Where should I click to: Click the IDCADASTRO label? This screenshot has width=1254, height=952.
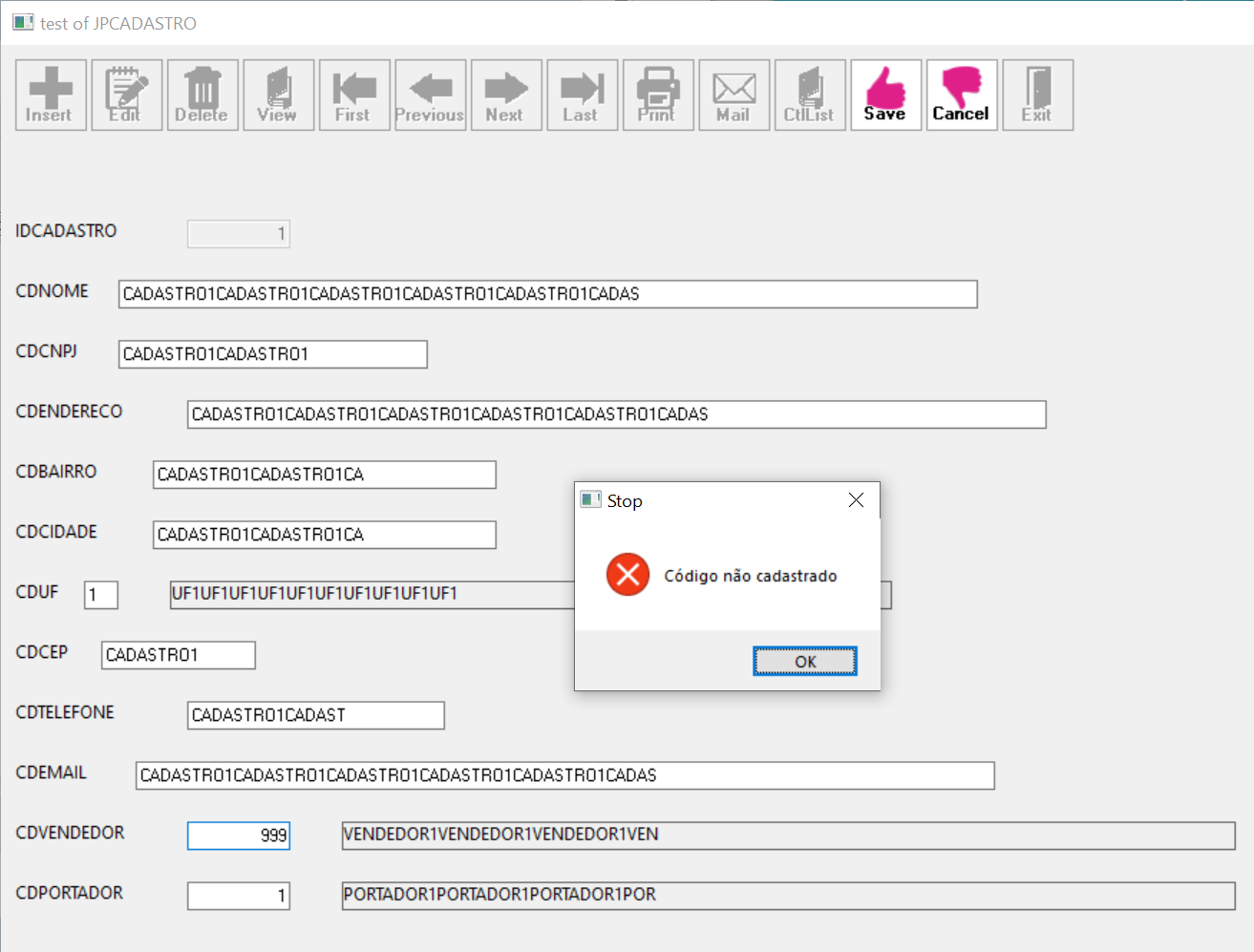tap(66, 231)
